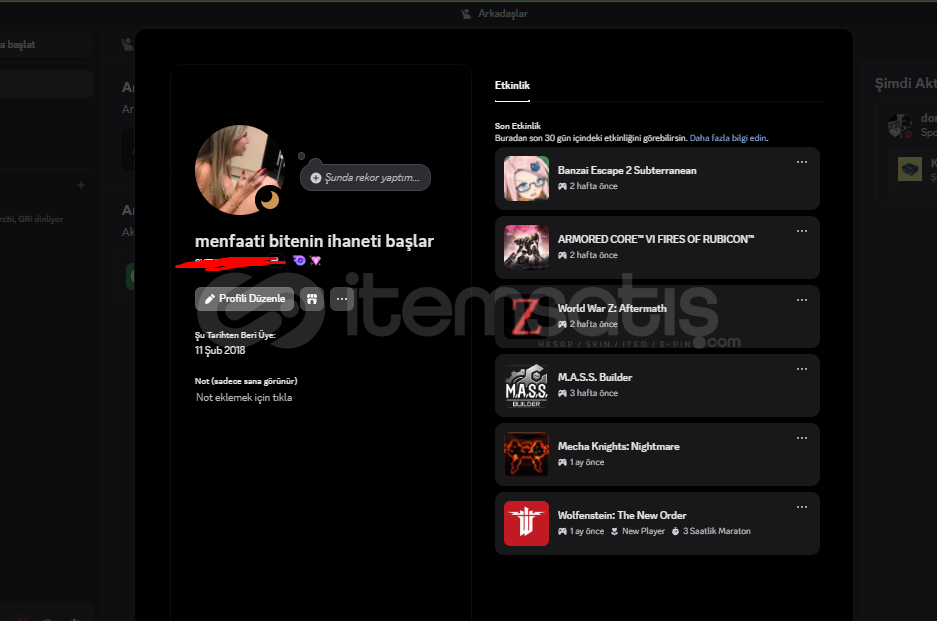Click the '3 hafta önce' text on M.A.S.S. card
The height and width of the screenshot is (621, 937).
point(593,393)
